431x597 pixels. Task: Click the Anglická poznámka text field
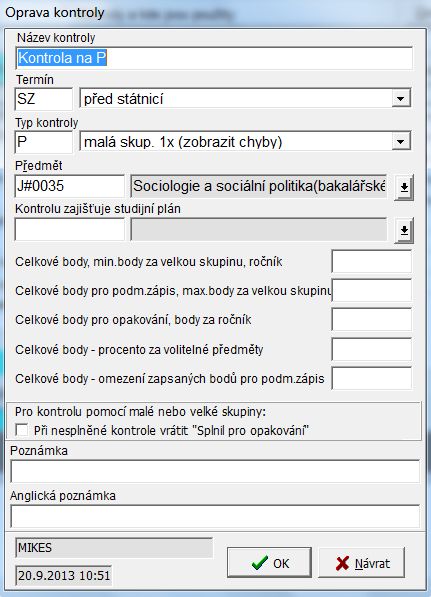click(x=215, y=516)
